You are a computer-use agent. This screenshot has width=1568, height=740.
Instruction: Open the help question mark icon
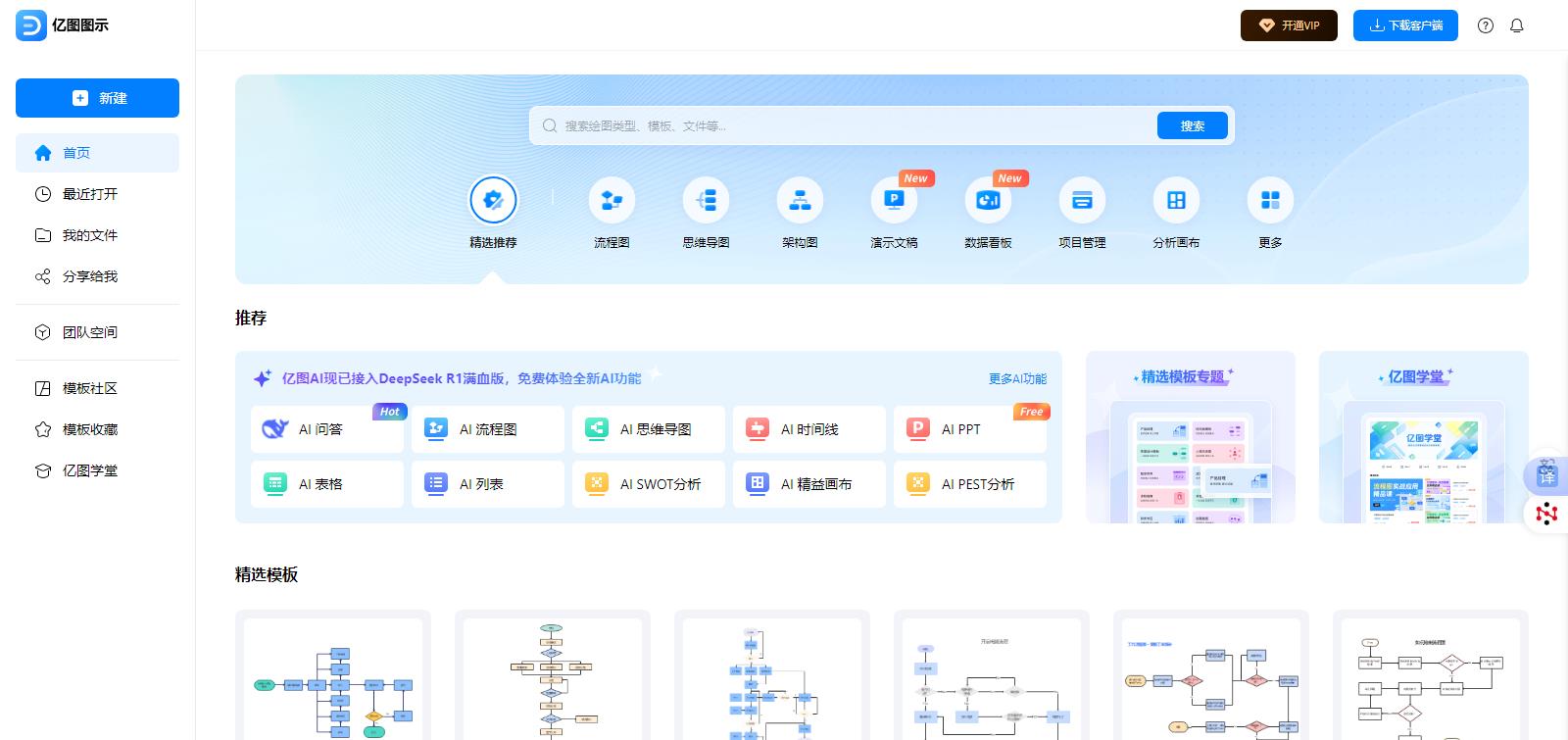1486,25
